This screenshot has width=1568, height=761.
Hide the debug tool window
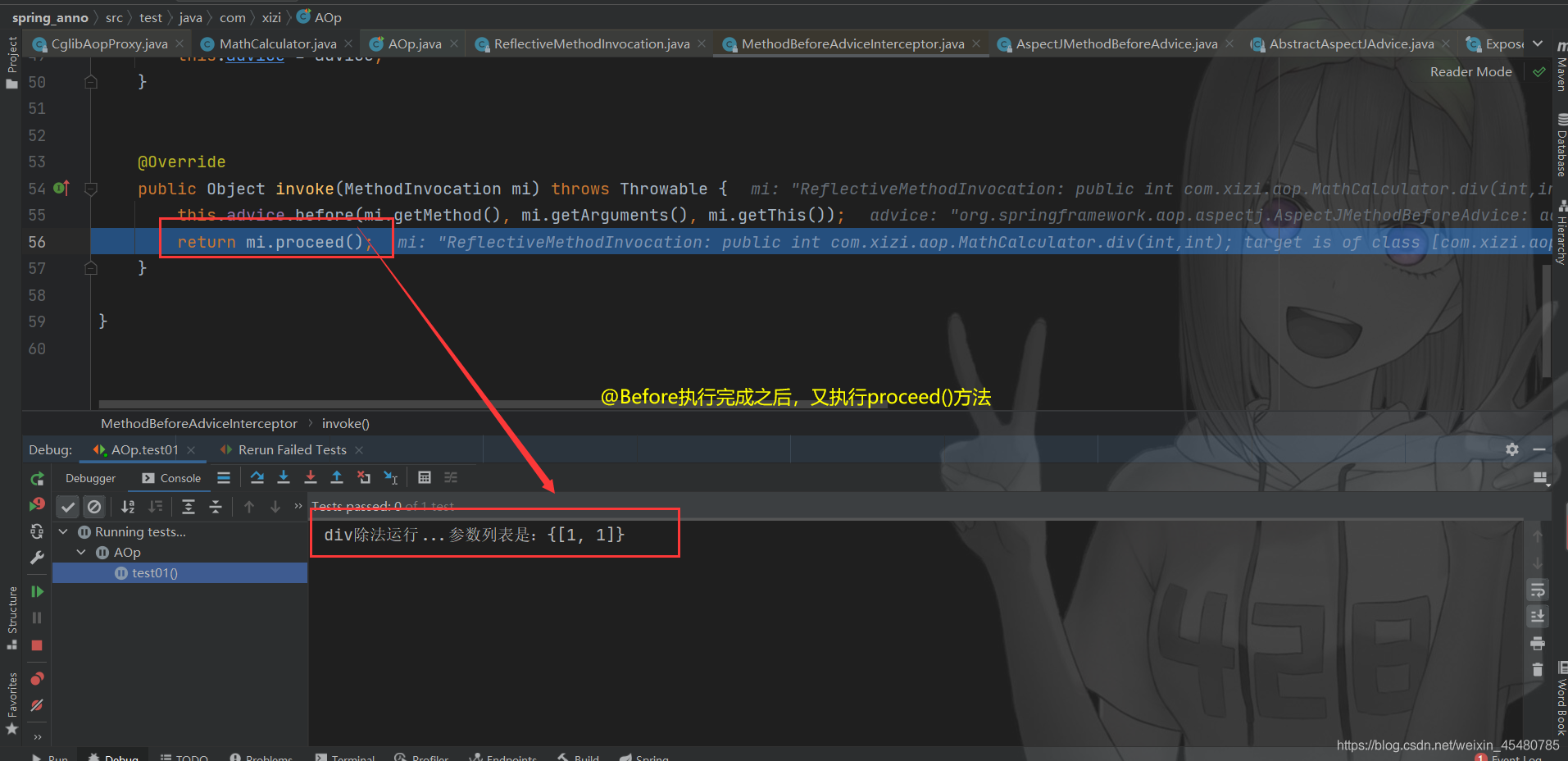1539,449
